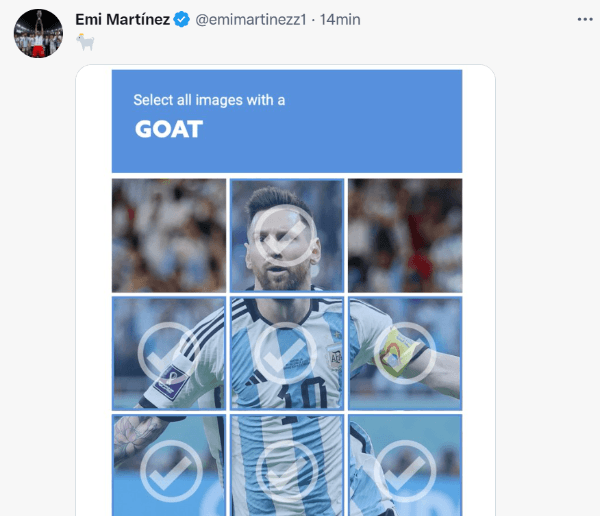The width and height of the screenshot is (600, 516).
Task: Uncheck the tile with purple sleeve patch
Action: tap(169, 353)
